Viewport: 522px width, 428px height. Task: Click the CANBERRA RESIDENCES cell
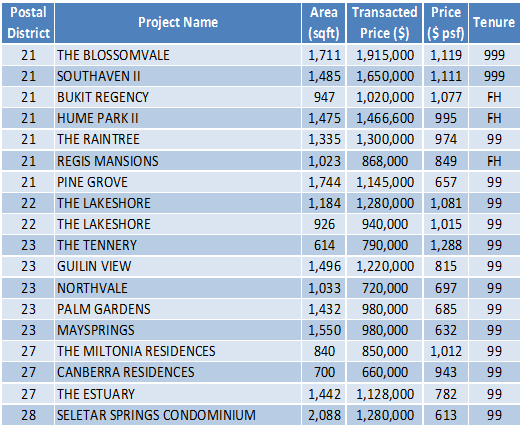coord(178,372)
